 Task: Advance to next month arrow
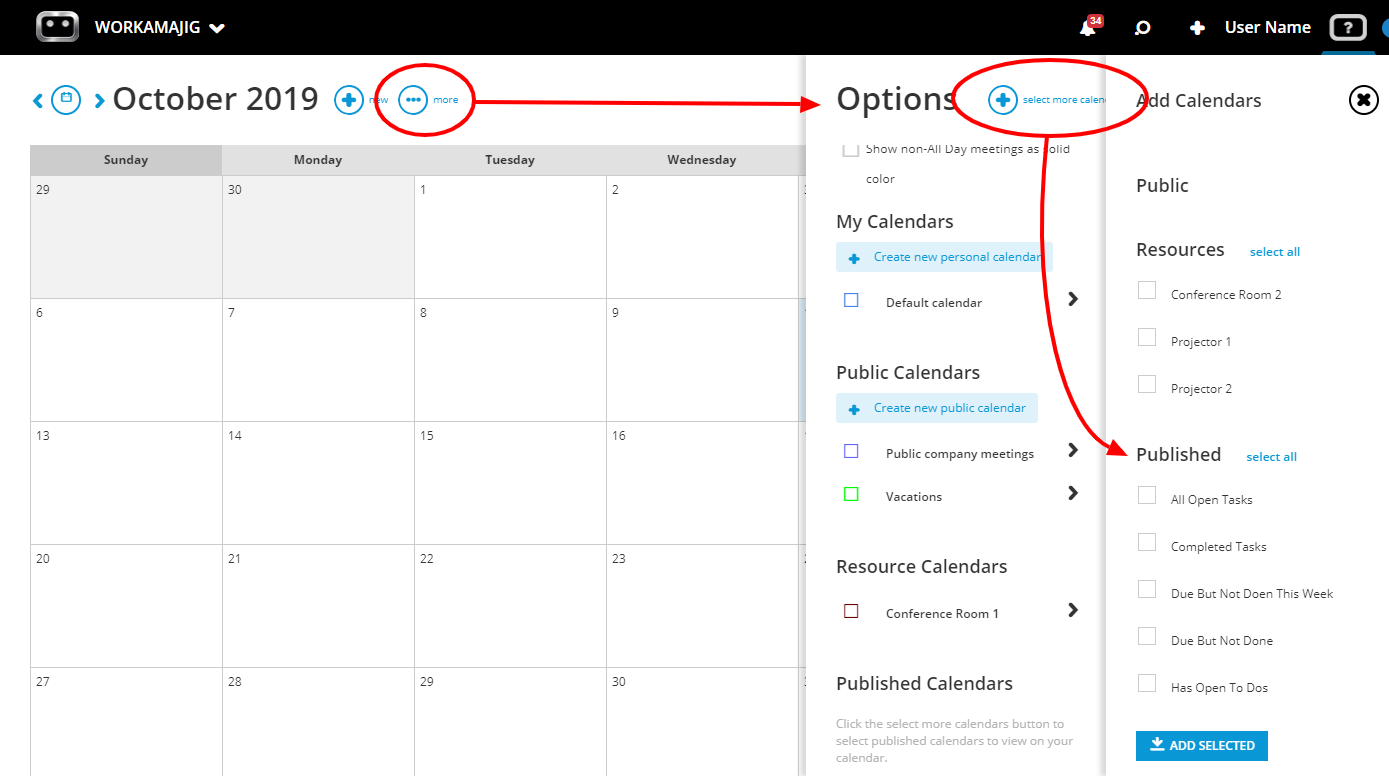coord(99,100)
